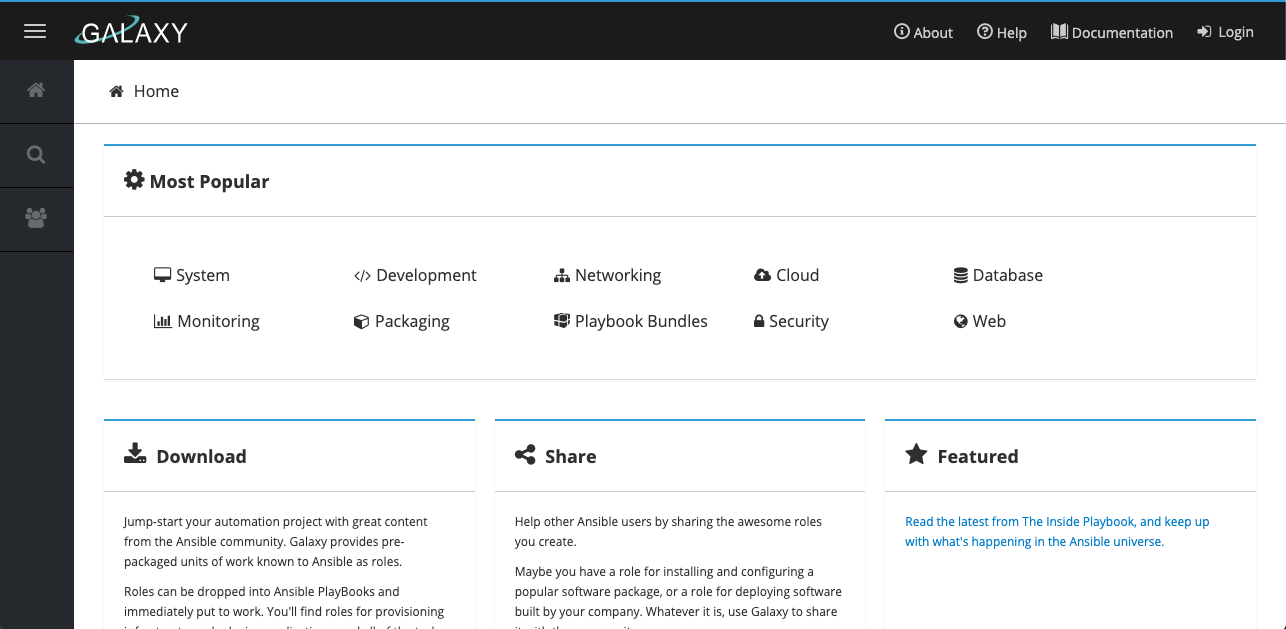Image resolution: width=1286 pixels, height=629 pixels.
Task: Open the sidebar Home icon
Action: 36,90
